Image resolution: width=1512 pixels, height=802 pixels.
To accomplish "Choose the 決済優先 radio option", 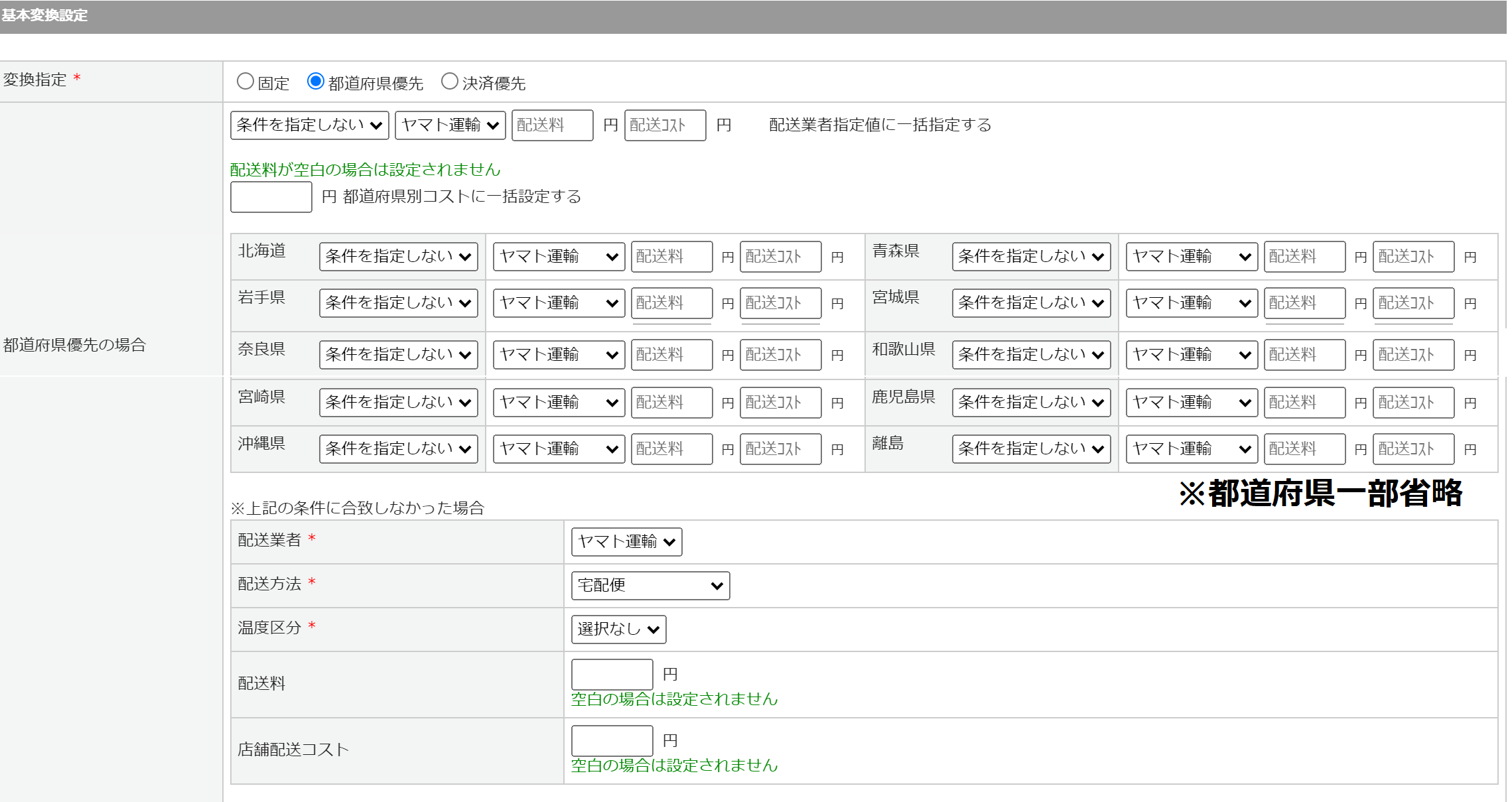I will [450, 82].
